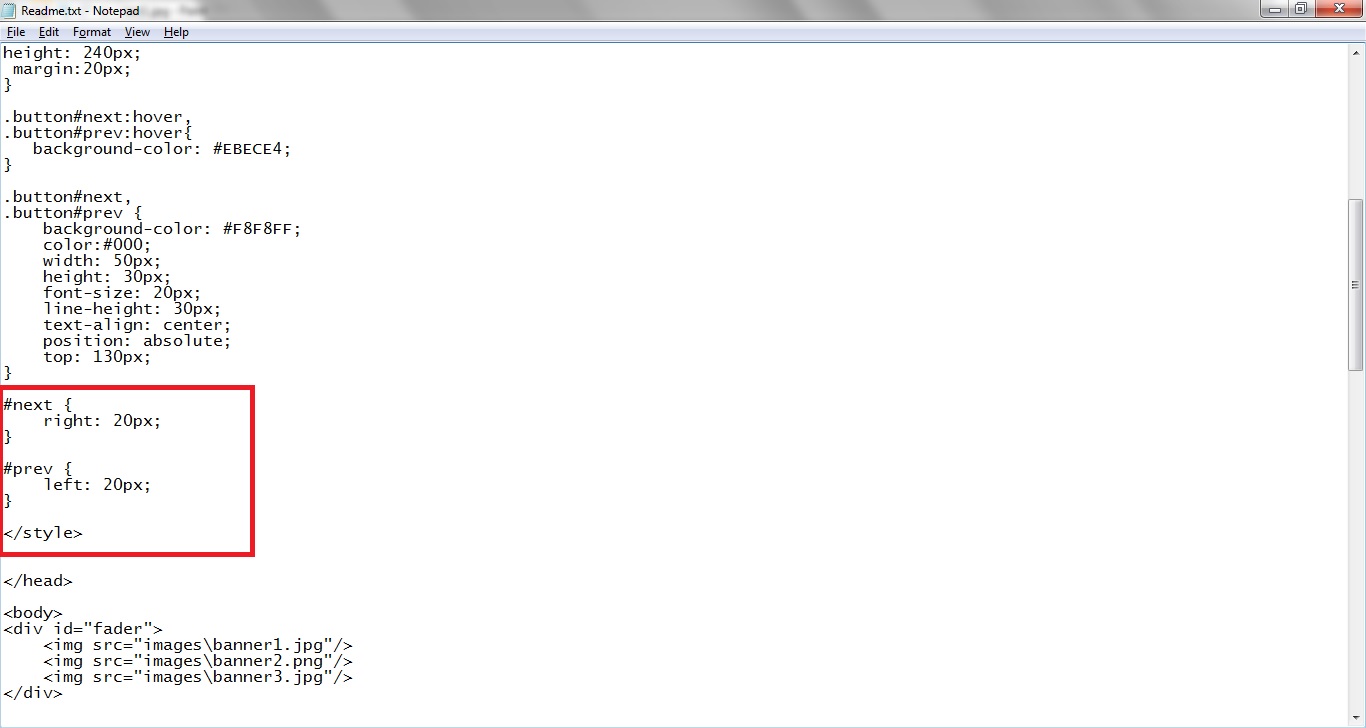Click the banner2.png image source line
This screenshot has width=1366, height=728.
[x=198, y=661]
